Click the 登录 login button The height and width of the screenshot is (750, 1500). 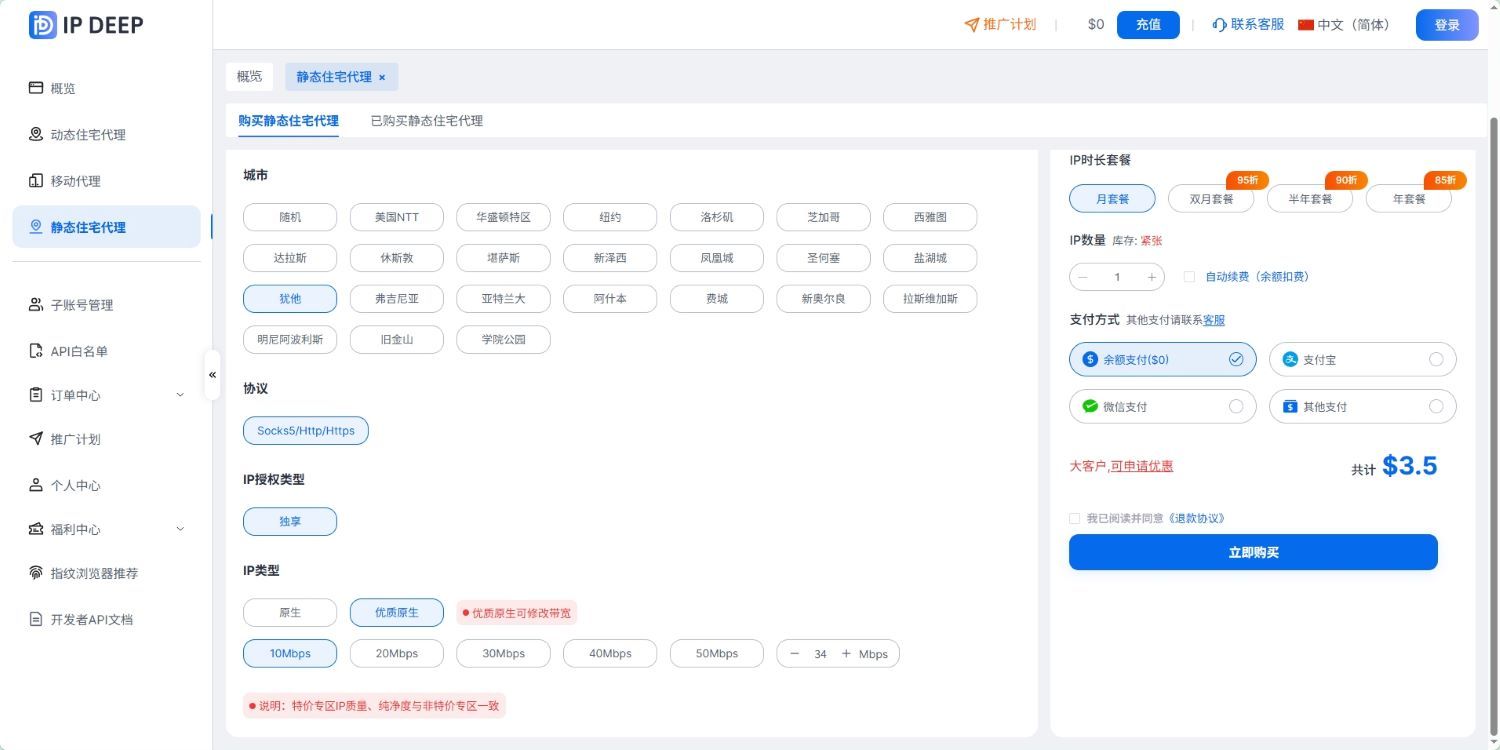click(x=1447, y=25)
